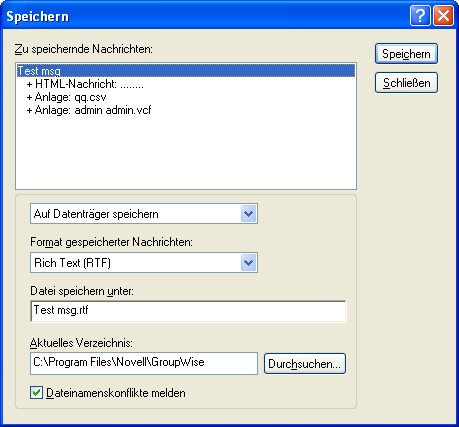Click the Datei speichern unter filename field
The width and height of the screenshot is (459, 427).
point(188,311)
